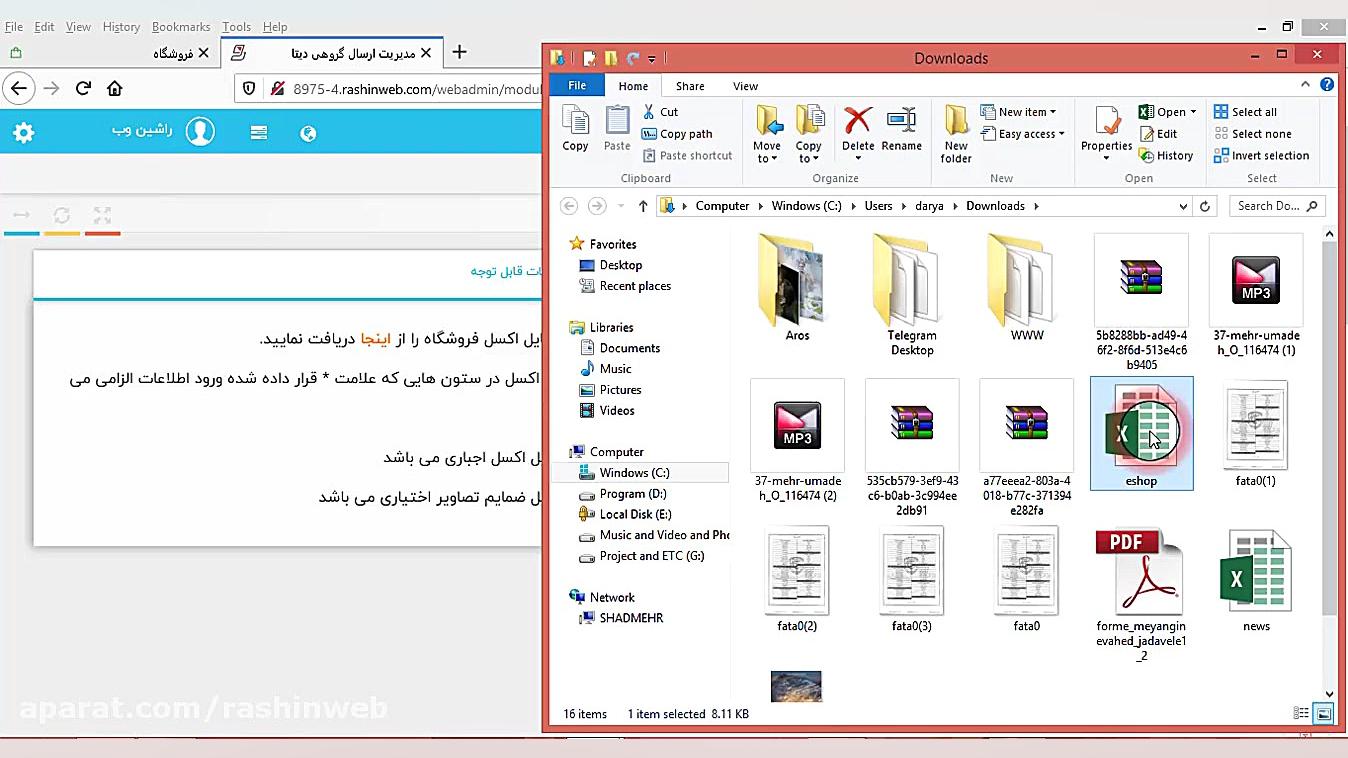Screen dimensions: 1348x758
Task: Open the settings gear on the web admin
Action: pos(23,132)
